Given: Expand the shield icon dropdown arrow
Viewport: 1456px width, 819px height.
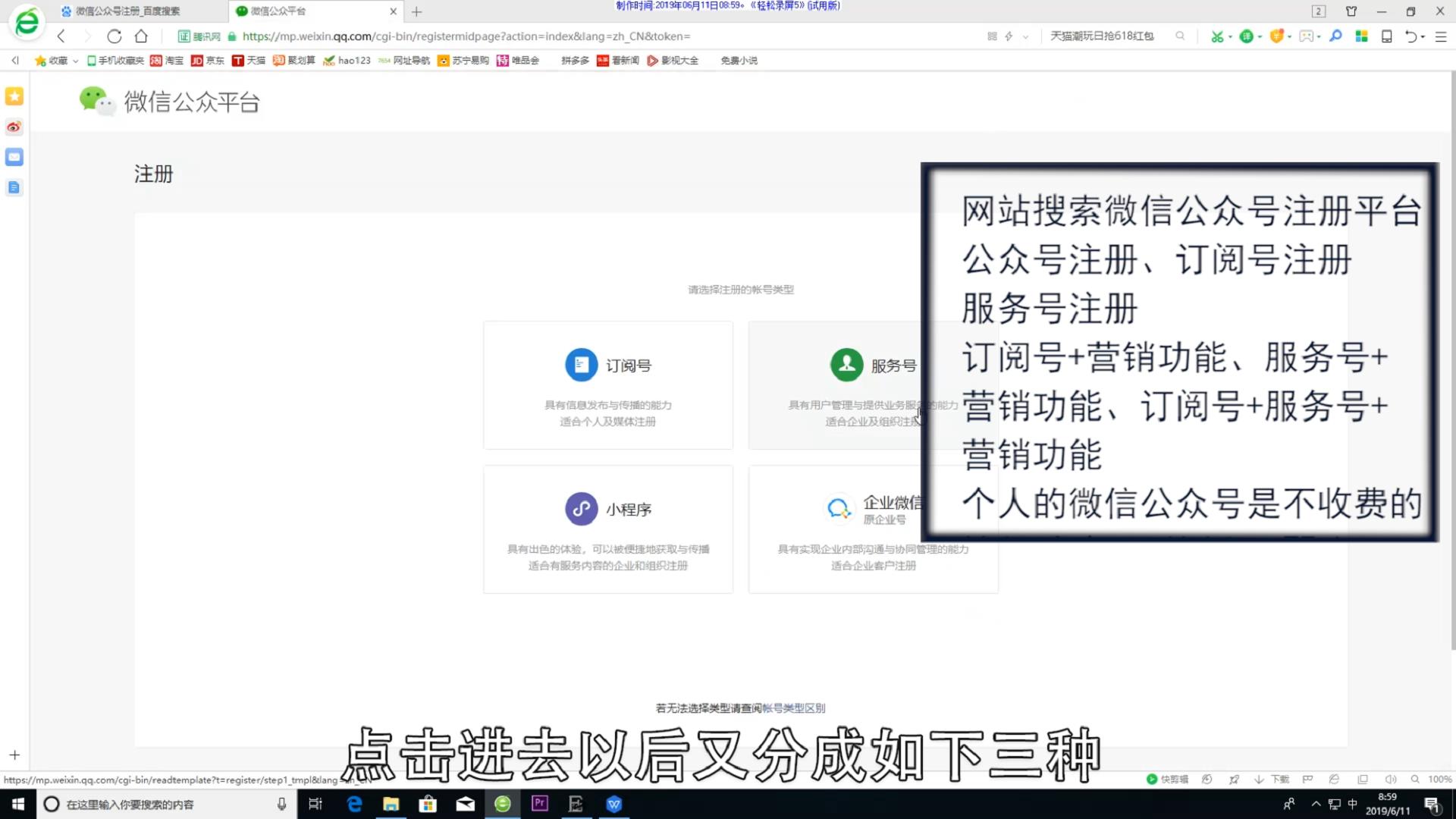Looking at the screenshot, I should (x=1289, y=37).
